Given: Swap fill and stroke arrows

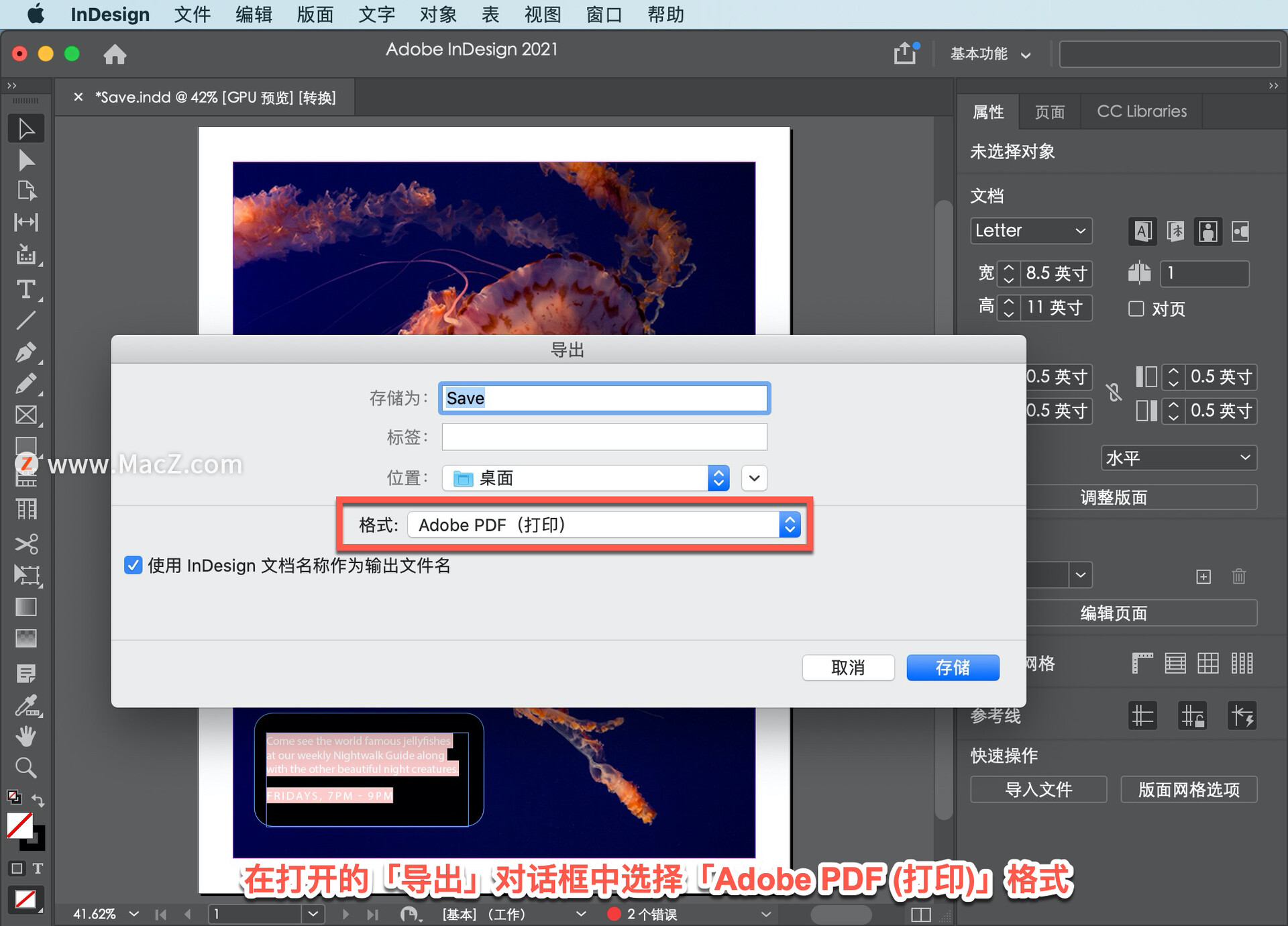Looking at the screenshot, I should (38, 801).
